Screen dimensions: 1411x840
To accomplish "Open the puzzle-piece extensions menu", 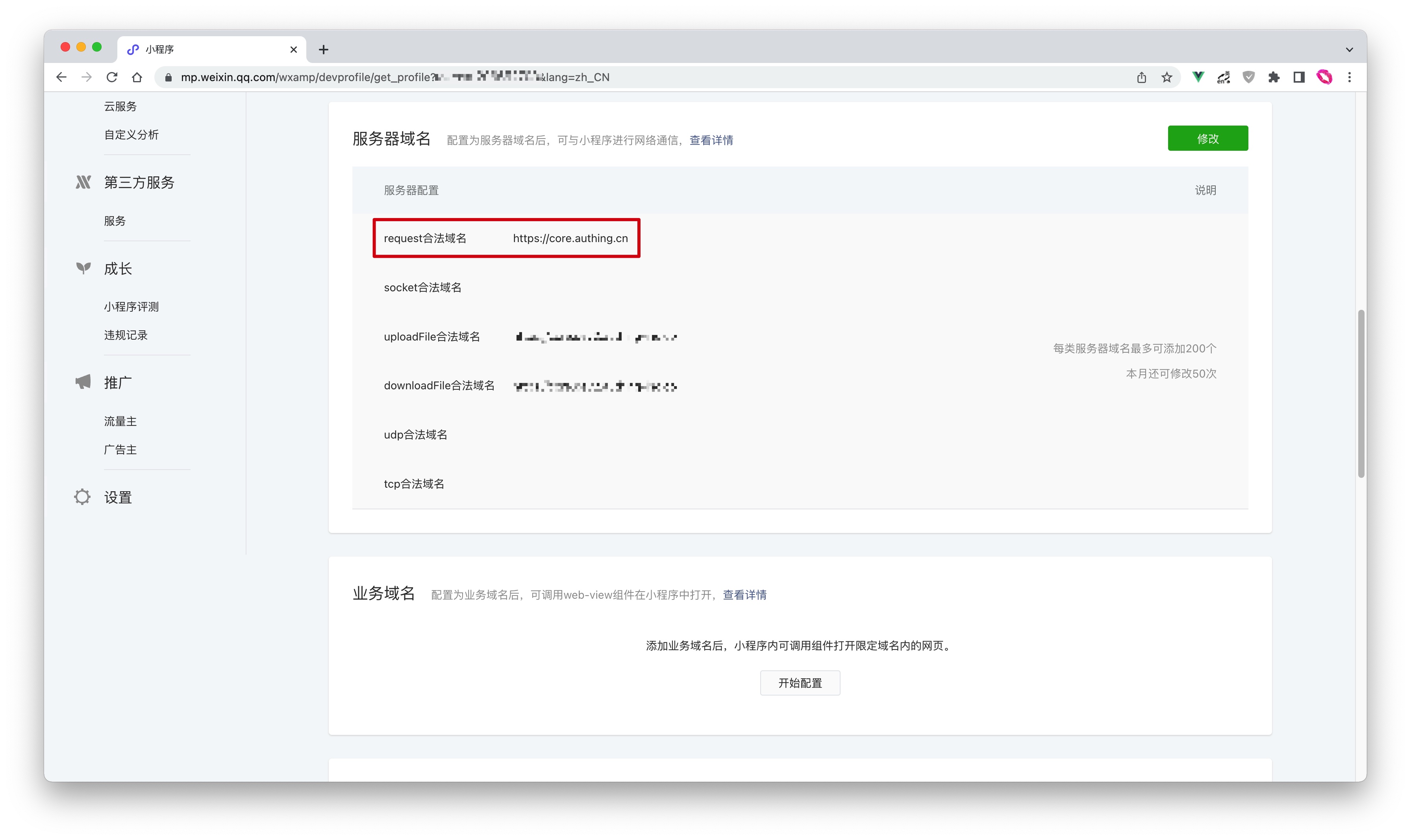I will point(1274,77).
